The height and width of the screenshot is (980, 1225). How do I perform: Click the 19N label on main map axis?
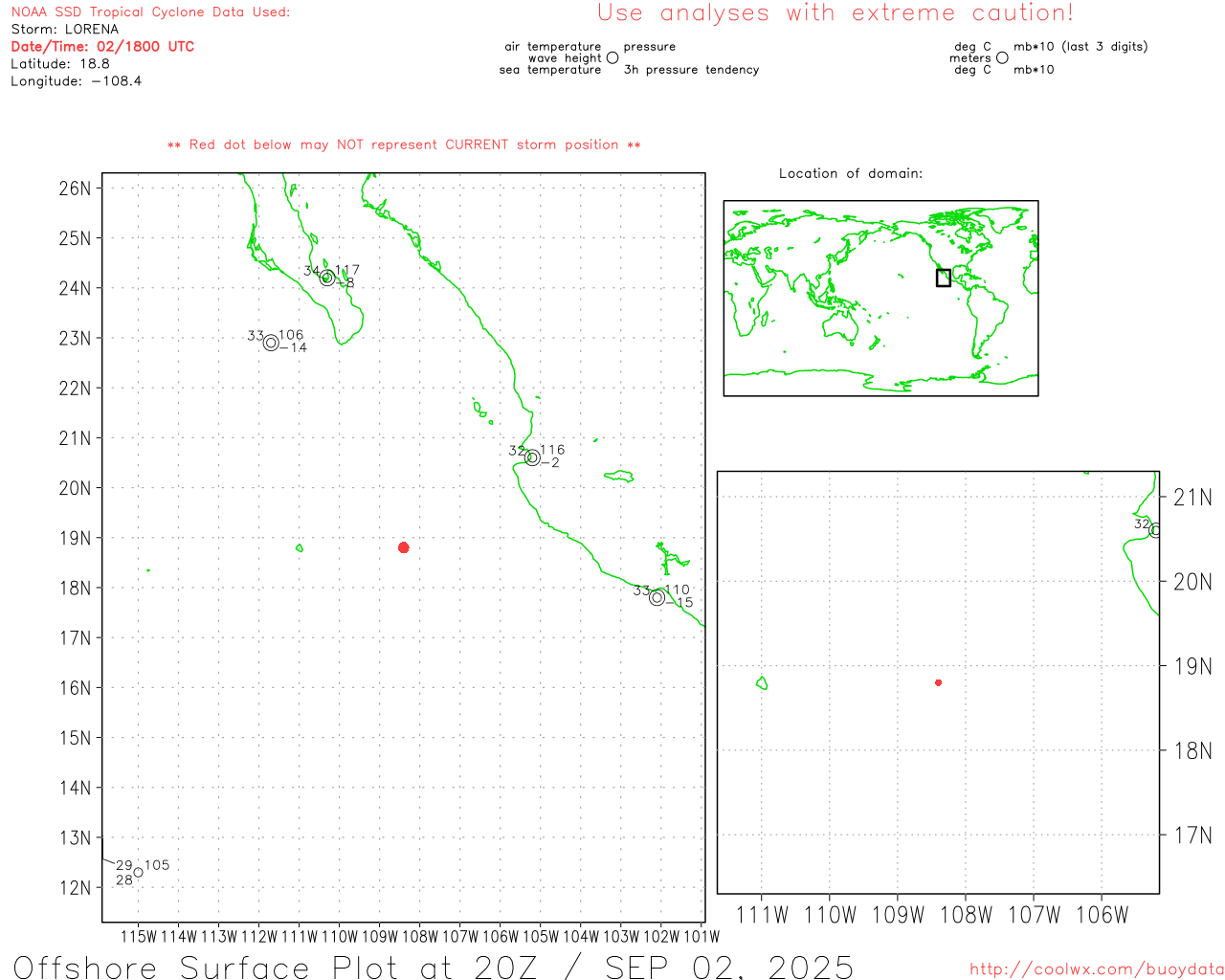(x=75, y=538)
